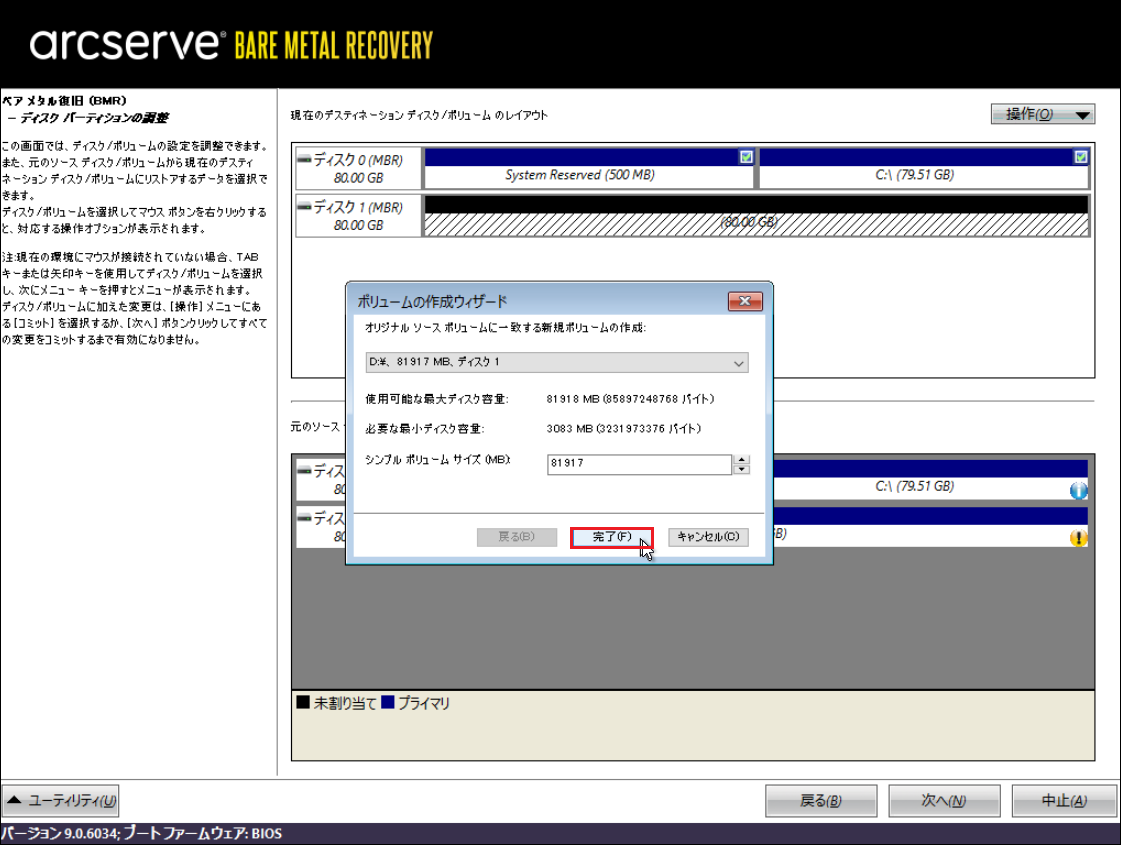Open the source volume dropdown showing D:¥
This screenshot has width=1121, height=845.
click(x=557, y=362)
